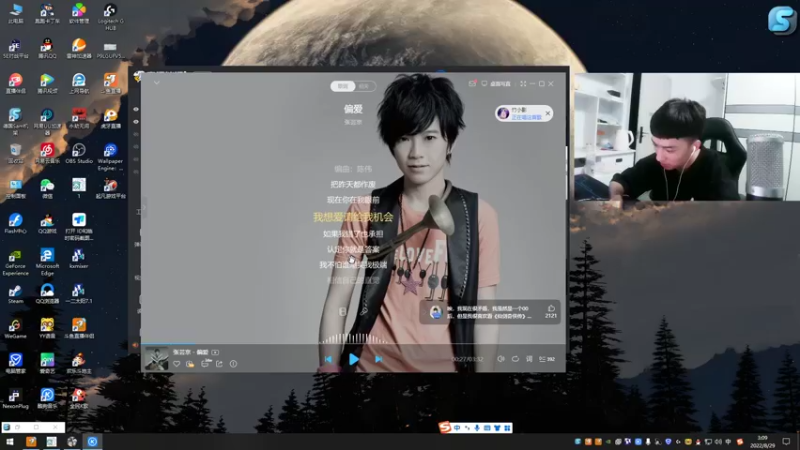Open the 腾讯QQ penguin desktop shortcut
The height and width of the screenshot is (450, 800).
coord(47,48)
